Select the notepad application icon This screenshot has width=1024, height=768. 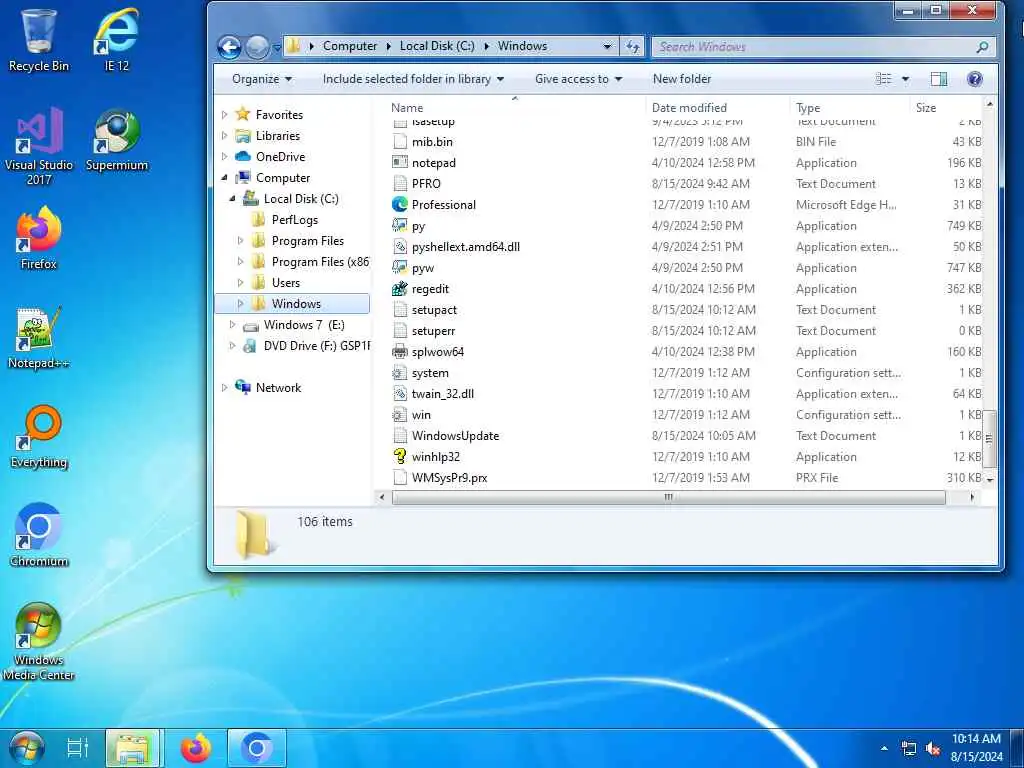pyautogui.click(x=400, y=163)
